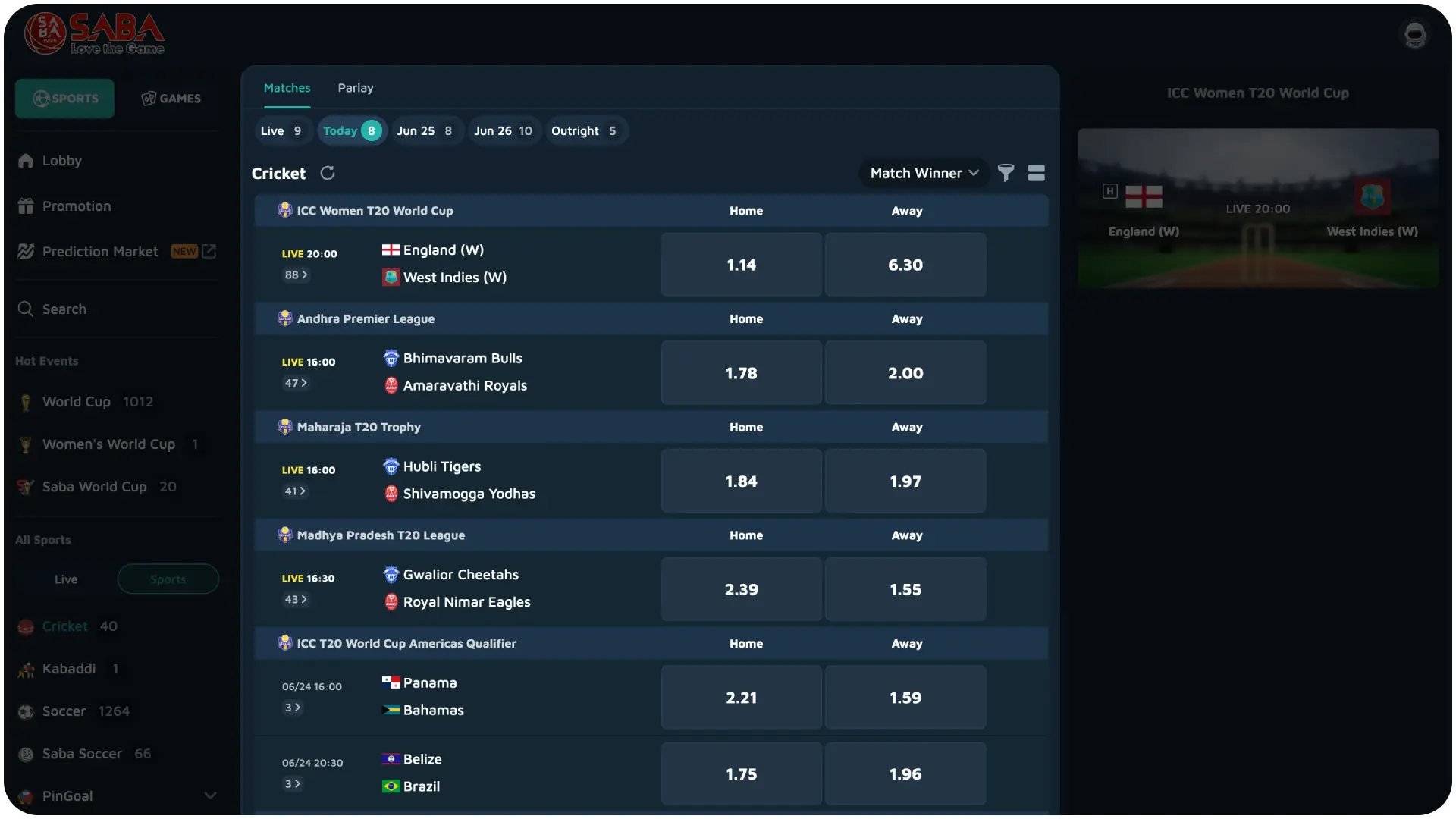
Task: Expand the PinGoal sidebar chevron
Action: click(x=210, y=795)
